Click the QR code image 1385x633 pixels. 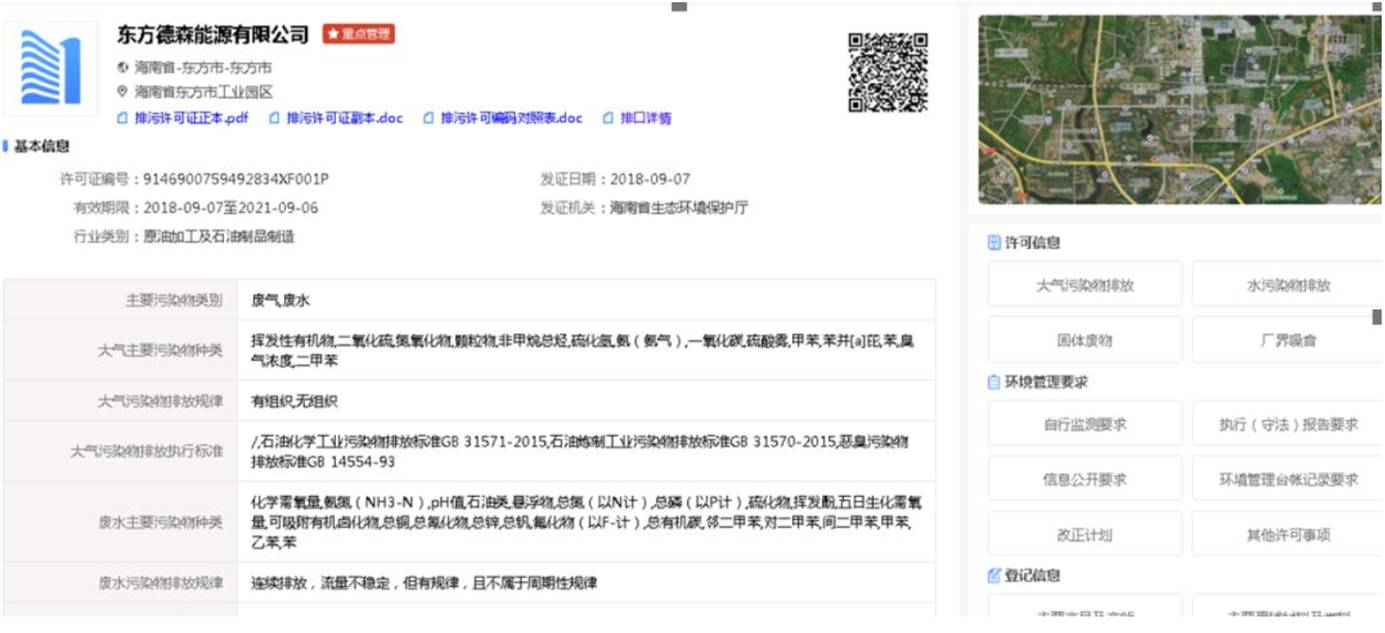[x=887, y=72]
